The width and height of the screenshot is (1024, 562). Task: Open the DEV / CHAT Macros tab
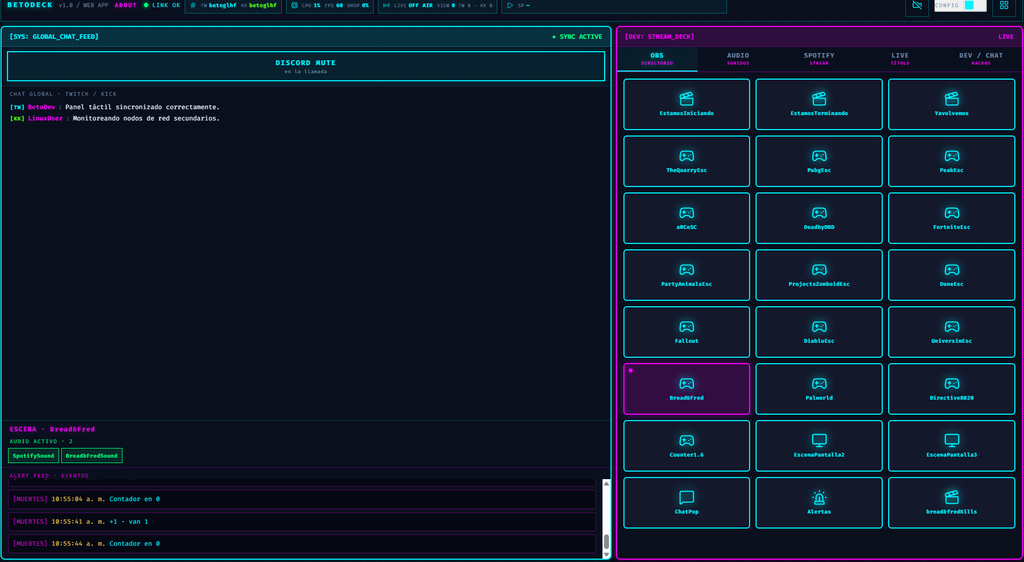981,59
